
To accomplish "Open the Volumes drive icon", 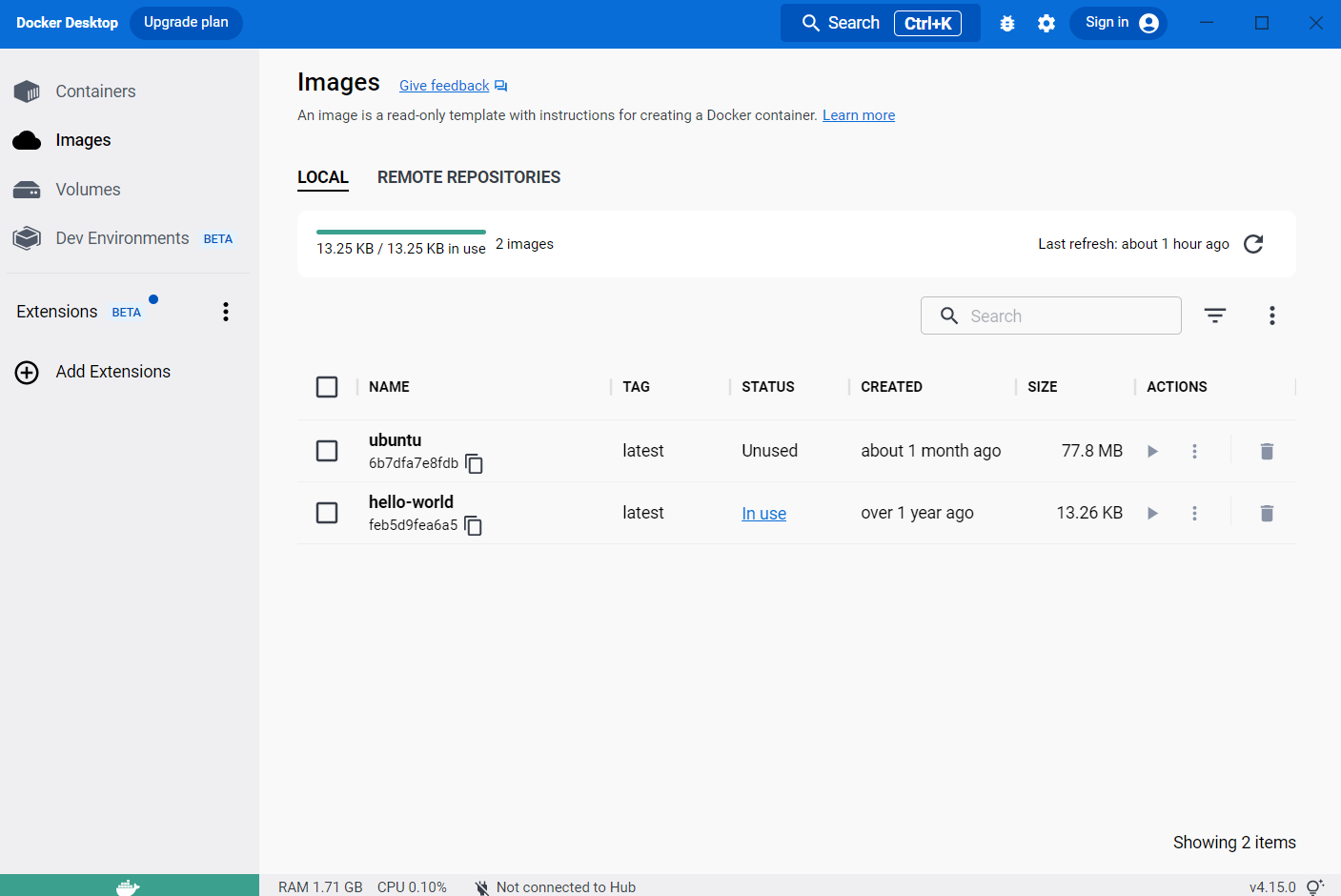I will (x=27, y=190).
